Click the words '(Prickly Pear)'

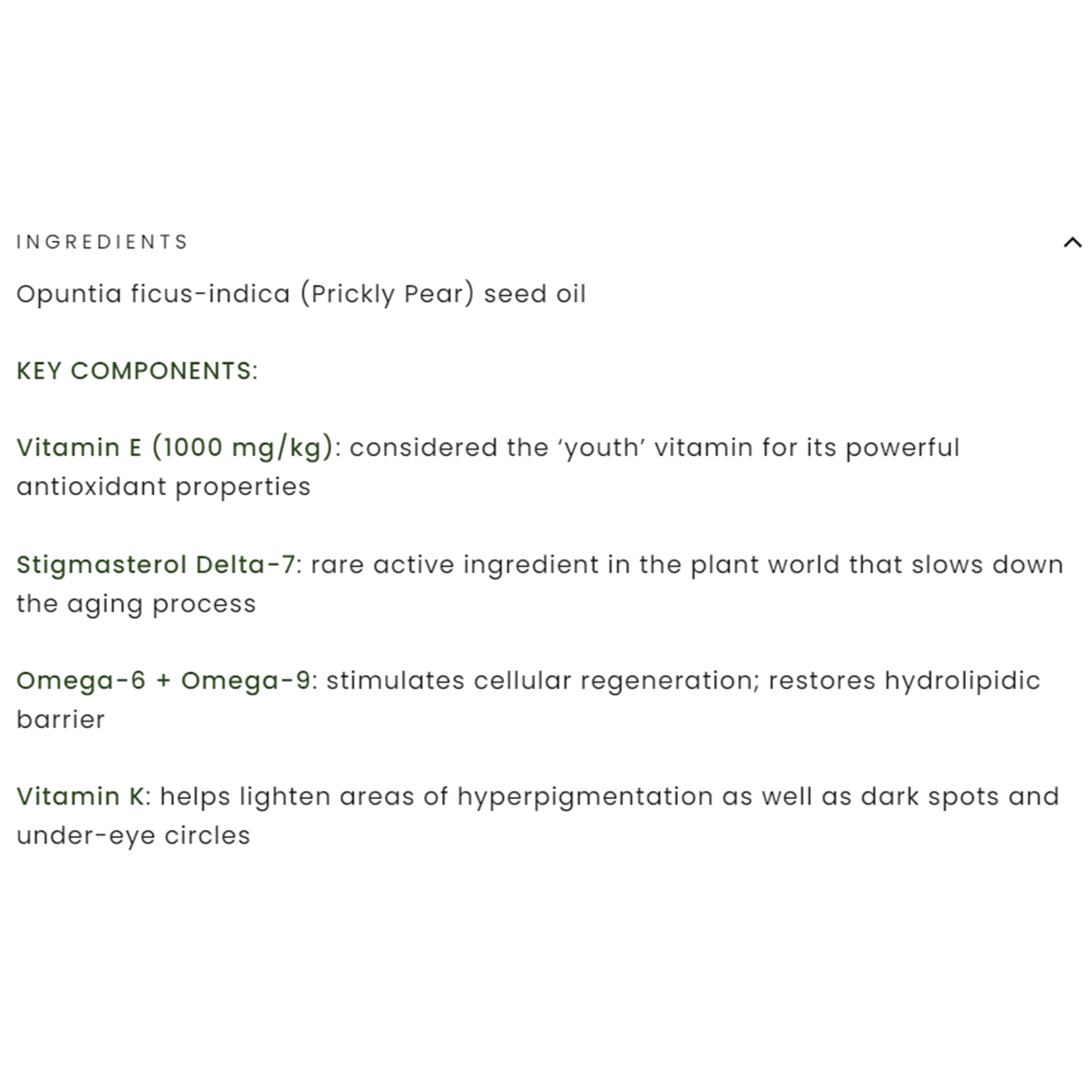coord(387,294)
